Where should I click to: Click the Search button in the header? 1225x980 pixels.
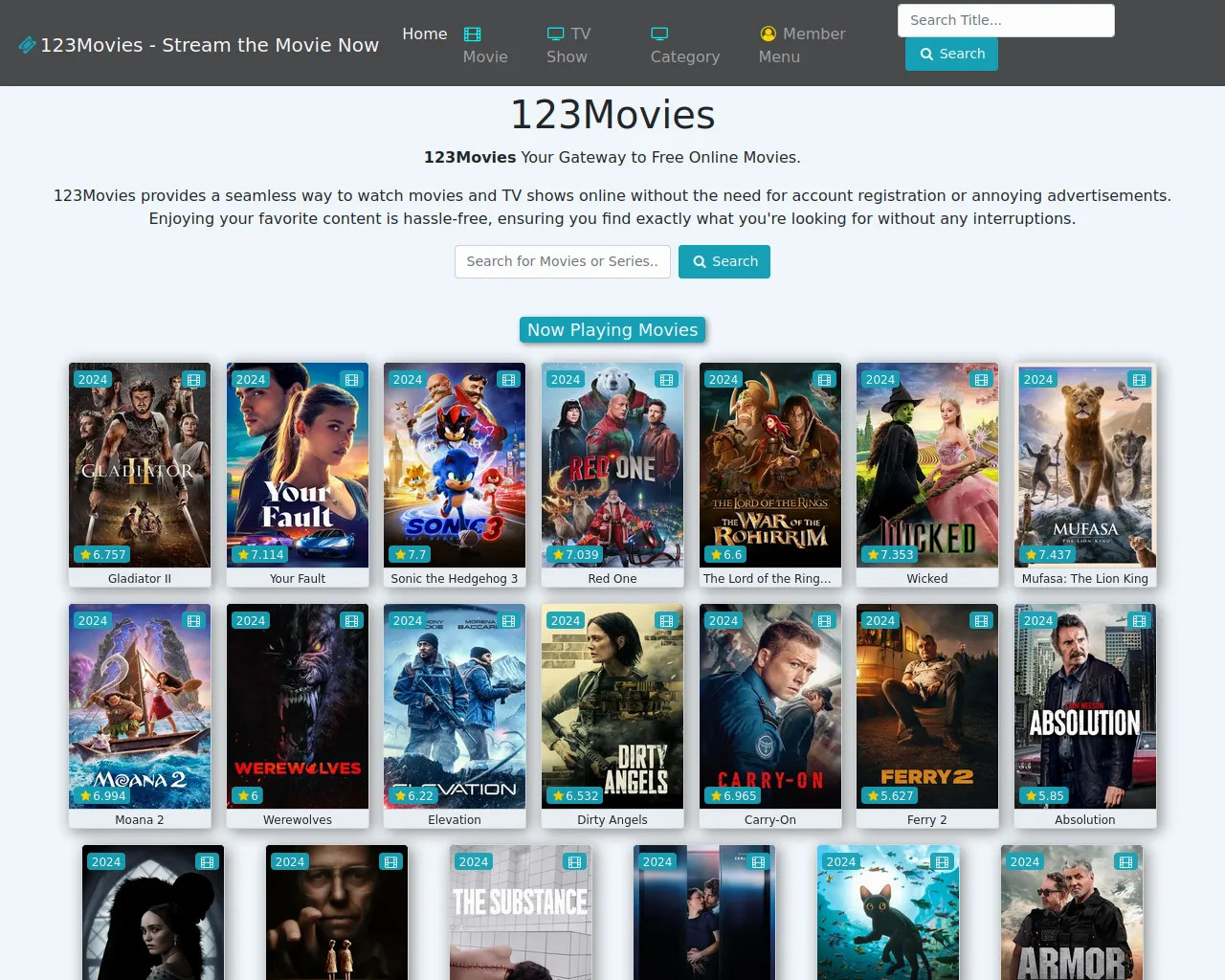point(952,54)
